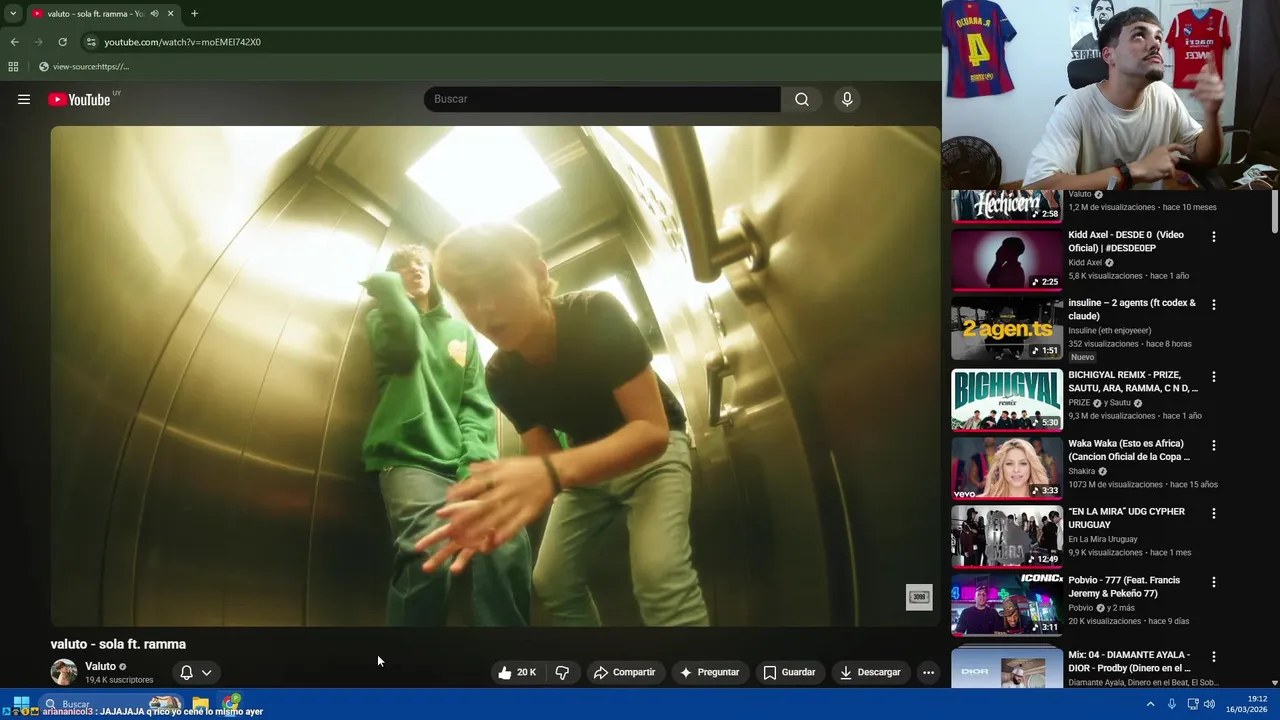Click the Descargar download button

point(870,672)
